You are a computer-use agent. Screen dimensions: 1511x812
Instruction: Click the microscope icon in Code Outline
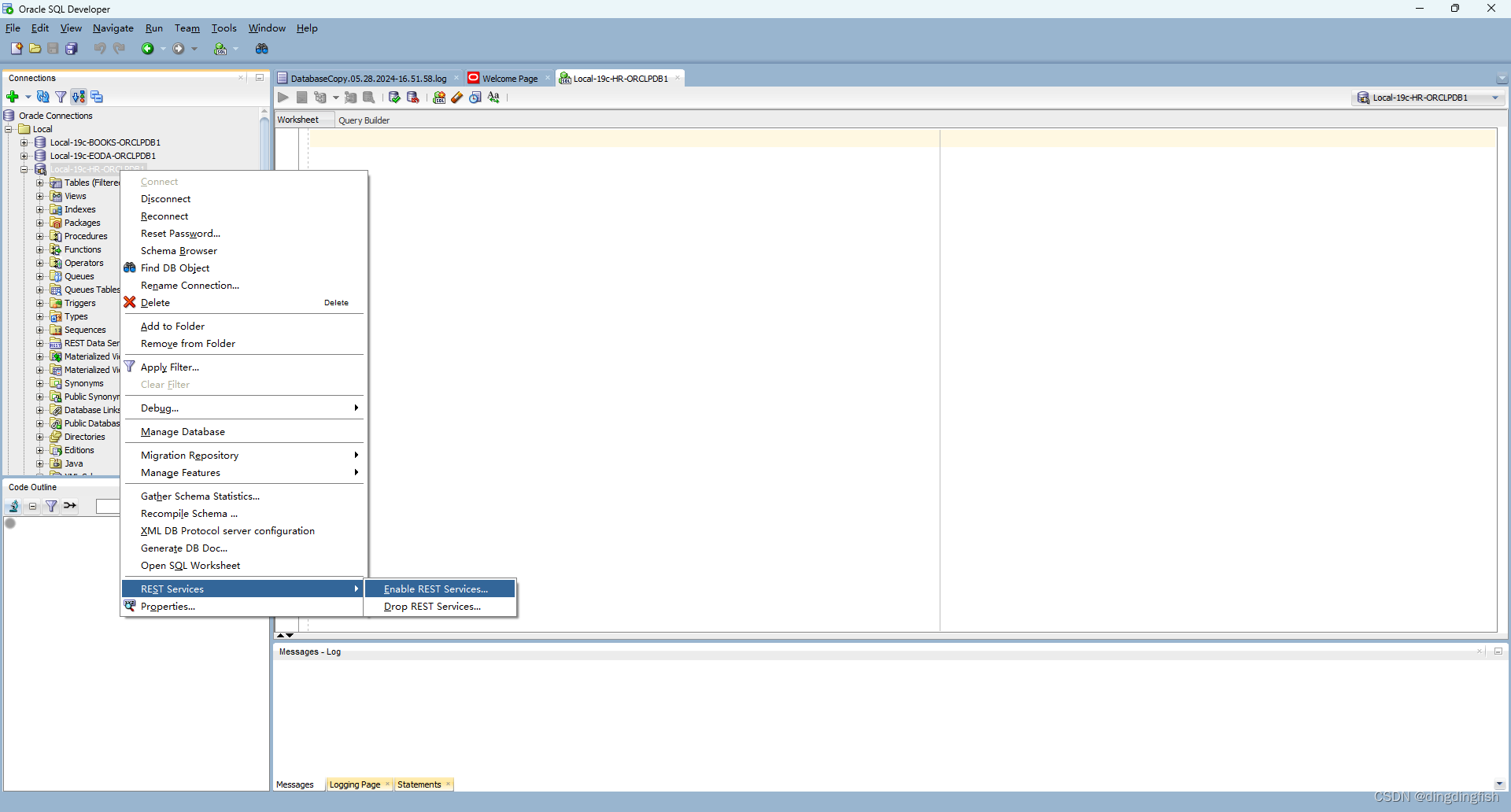pos(13,506)
